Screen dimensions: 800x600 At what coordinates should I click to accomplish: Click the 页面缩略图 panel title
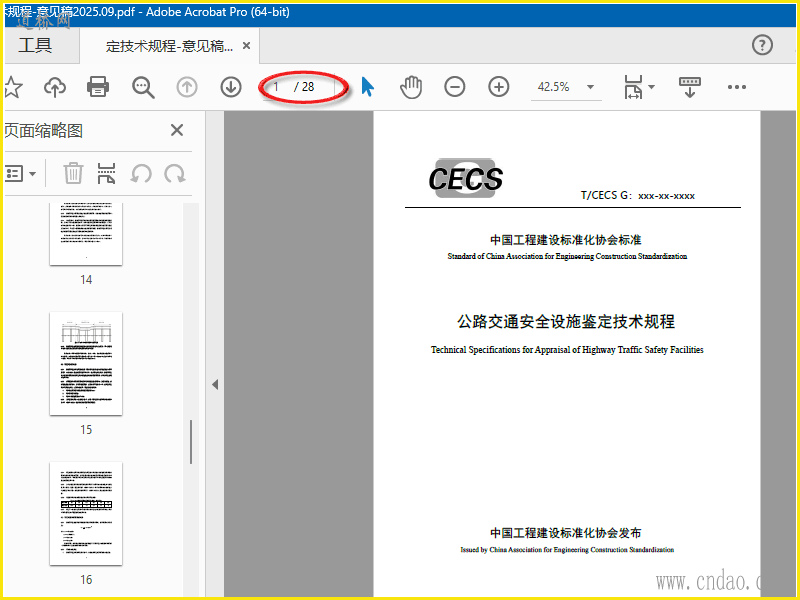pyautogui.click(x=43, y=131)
